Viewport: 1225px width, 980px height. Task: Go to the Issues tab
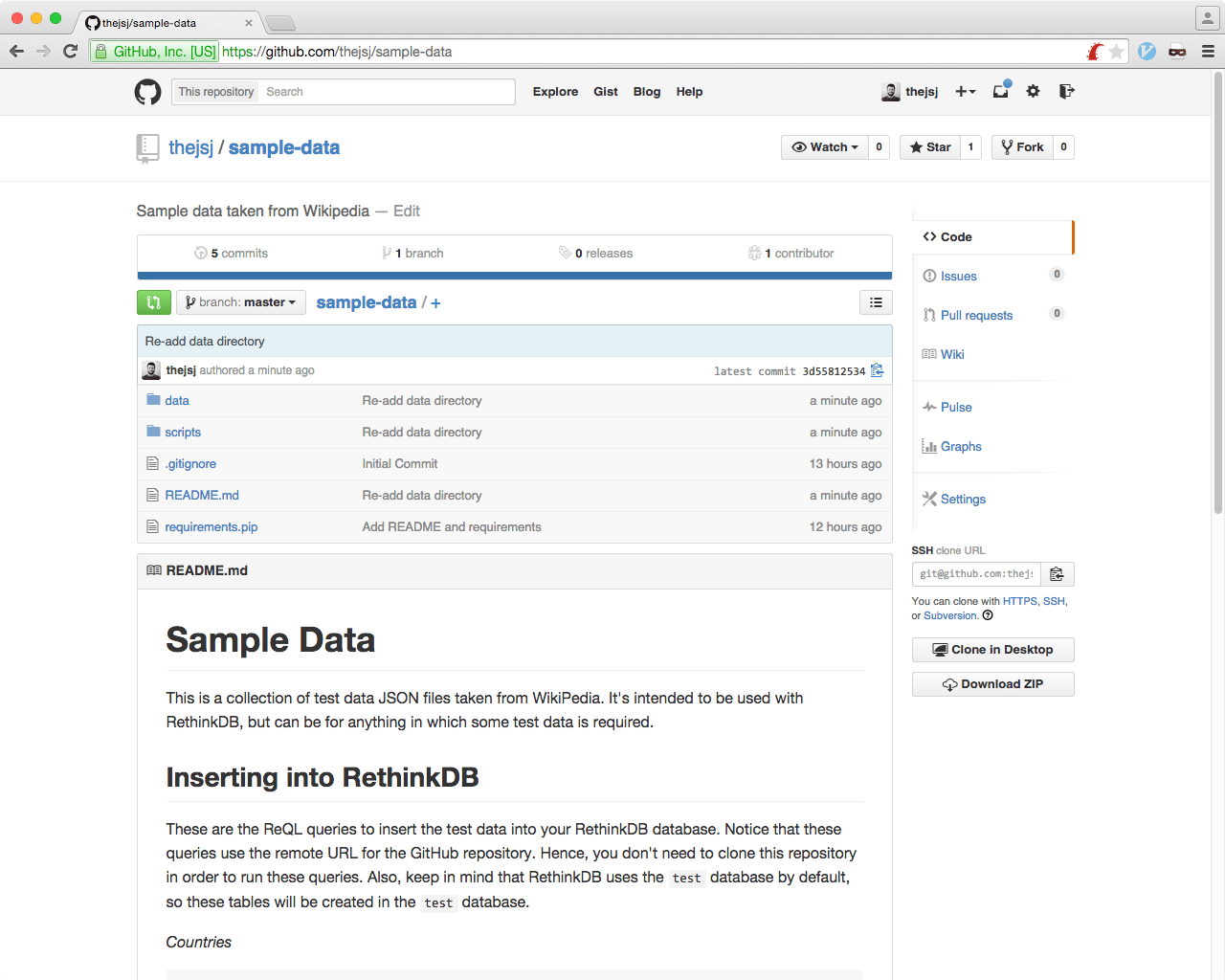pyautogui.click(x=958, y=277)
